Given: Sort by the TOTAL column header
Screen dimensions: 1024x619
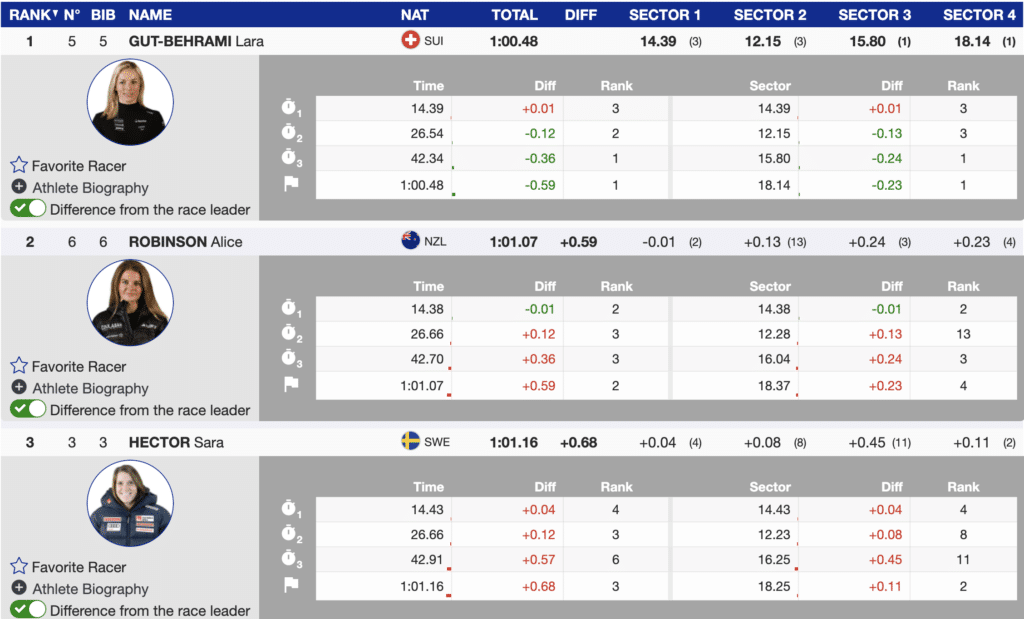Looking at the screenshot, I should 514,15.
